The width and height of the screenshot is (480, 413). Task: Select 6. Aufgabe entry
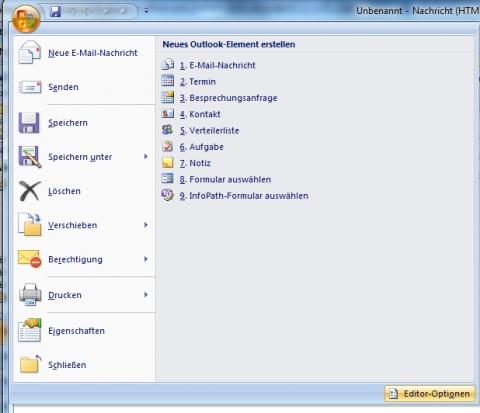point(202,147)
